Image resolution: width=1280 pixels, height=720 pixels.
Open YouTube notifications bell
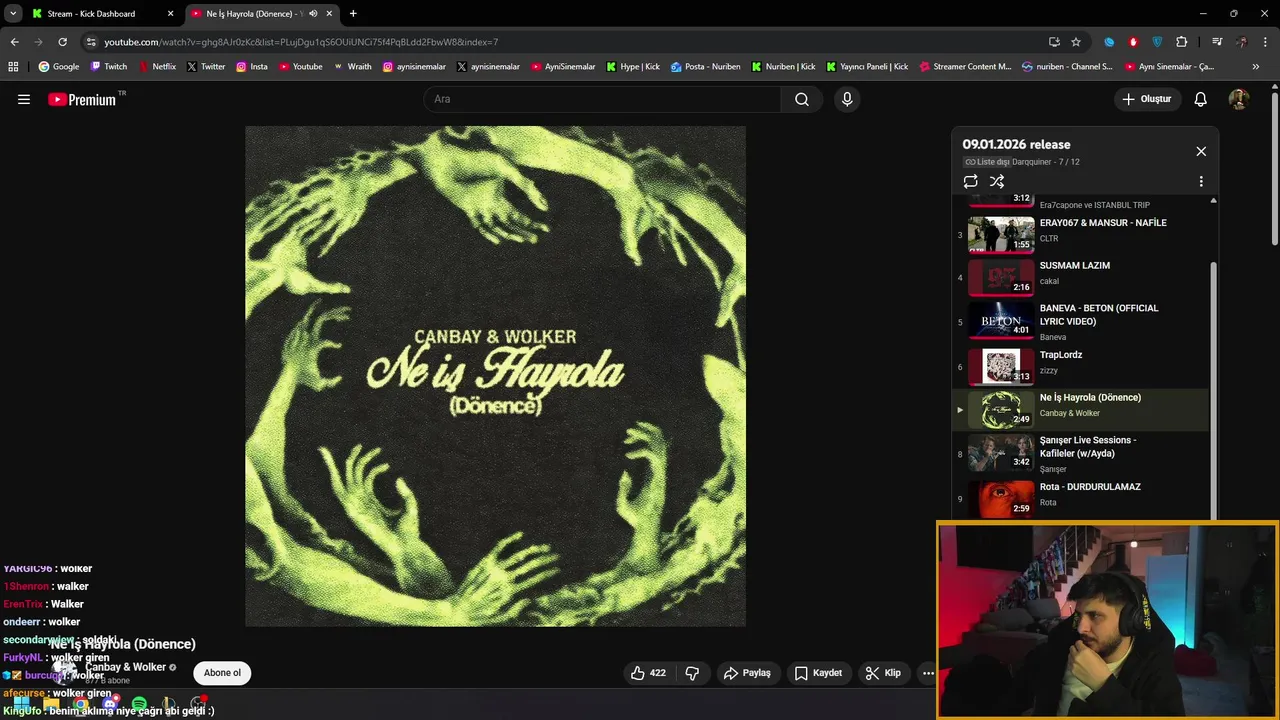pyautogui.click(x=1201, y=99)
